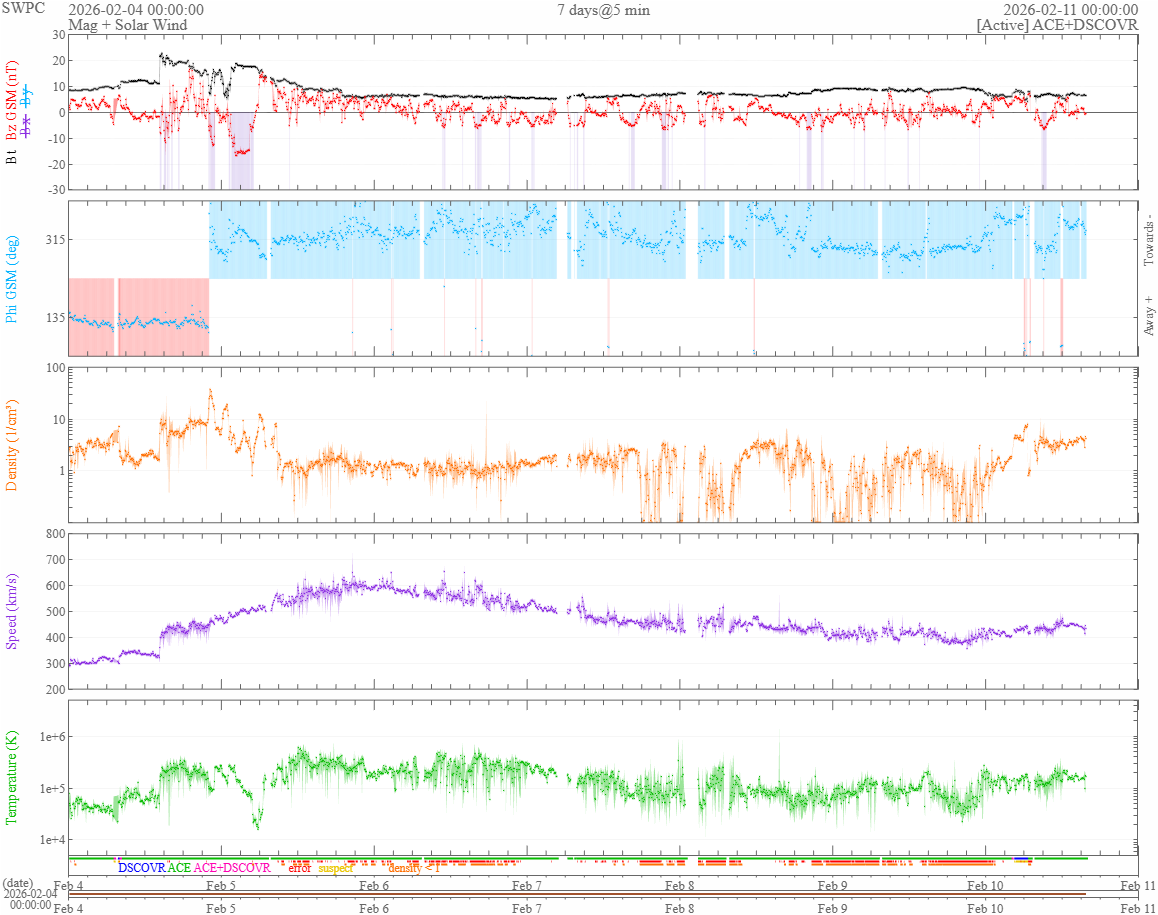Click the end timestamp 2026-02-11 00:00:00
This screenshot has height=915, width=1158.
coord(1070,10)
